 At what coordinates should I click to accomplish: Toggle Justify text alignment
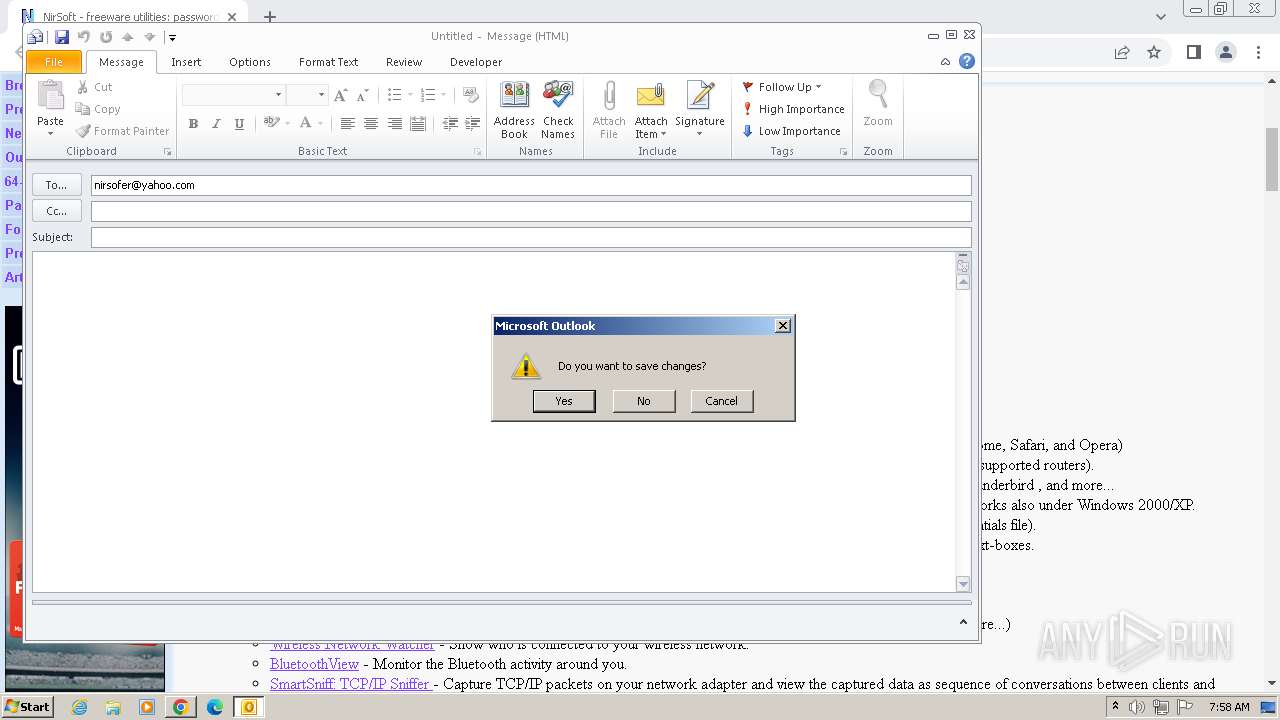(x=418, y=124)
